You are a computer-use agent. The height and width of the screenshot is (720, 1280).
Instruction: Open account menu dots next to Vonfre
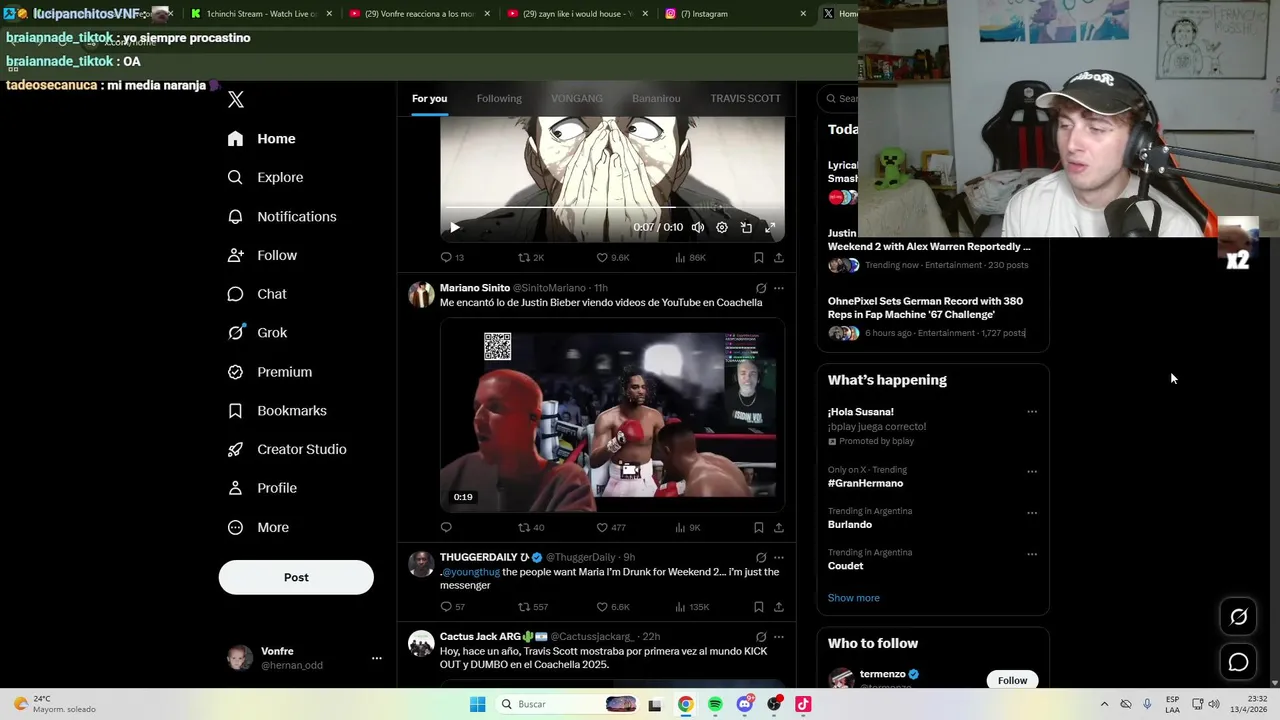pos(377,658)
